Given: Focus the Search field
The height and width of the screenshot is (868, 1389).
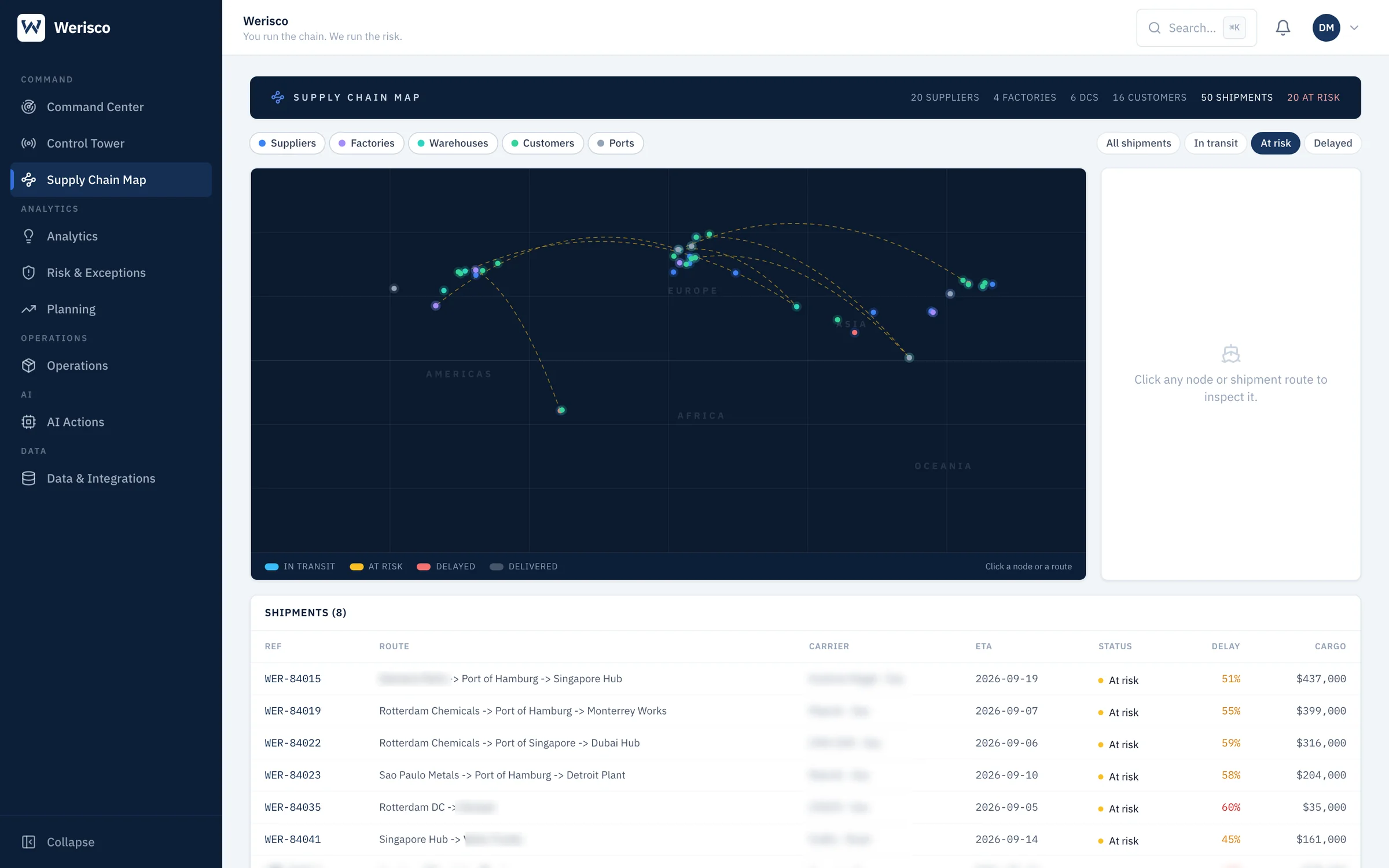Looking at the screenshot, I should tap(1196, 28).
